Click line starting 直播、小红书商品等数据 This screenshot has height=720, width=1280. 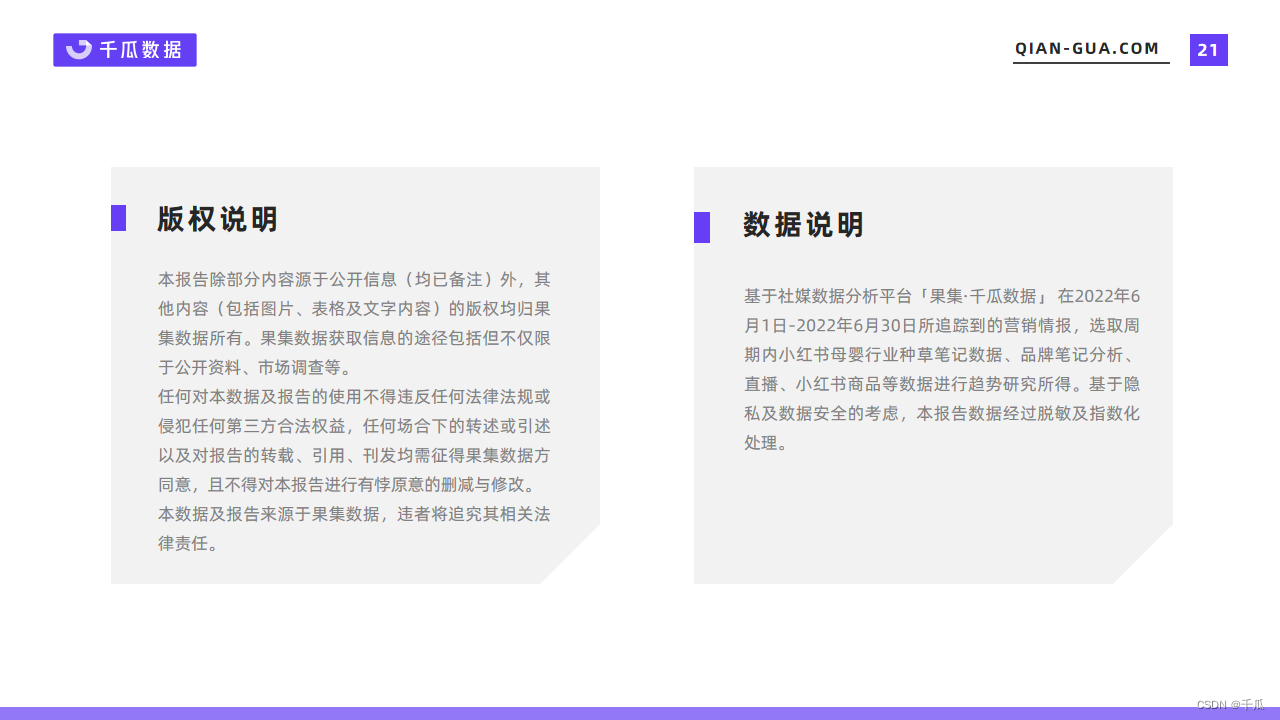pyautogui.click(x=942, y=384)
